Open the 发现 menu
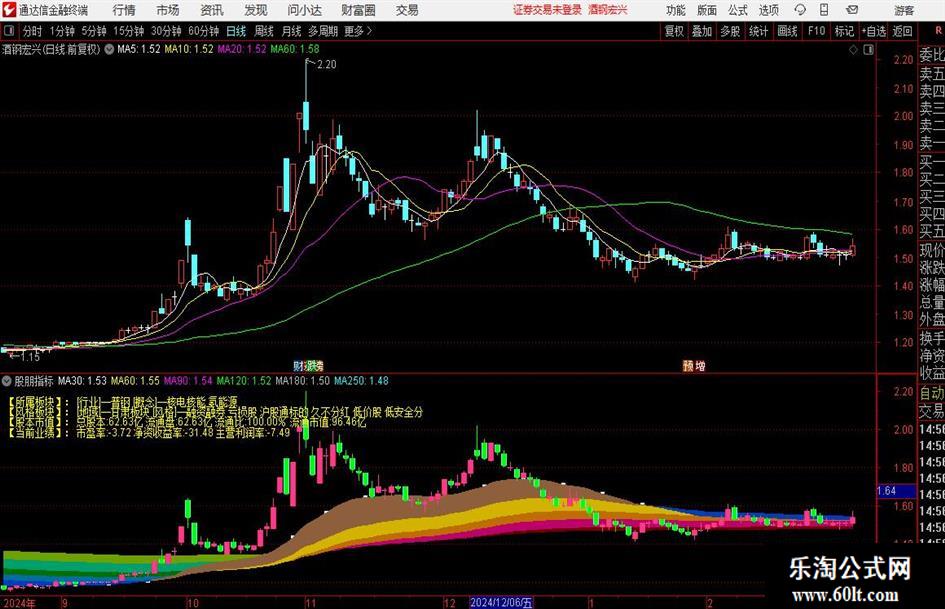This screenshot has width=945, height=609. [256, 10]
